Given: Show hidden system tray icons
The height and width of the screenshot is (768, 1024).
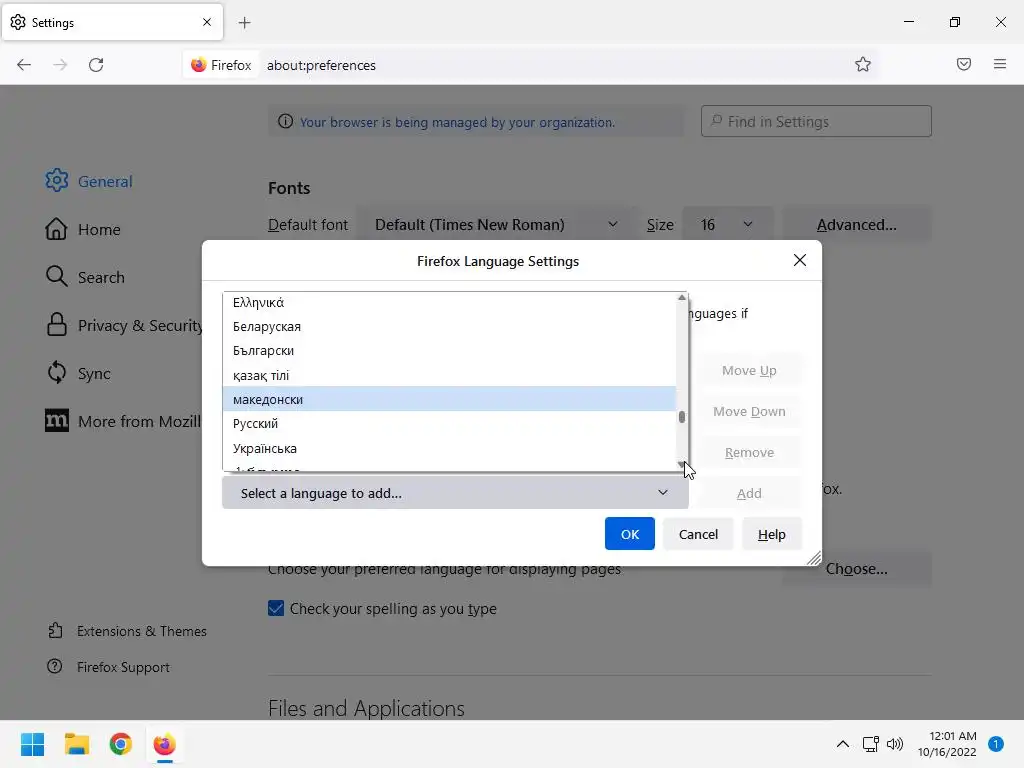Looking at the screenshot, I should click(843, 744).
